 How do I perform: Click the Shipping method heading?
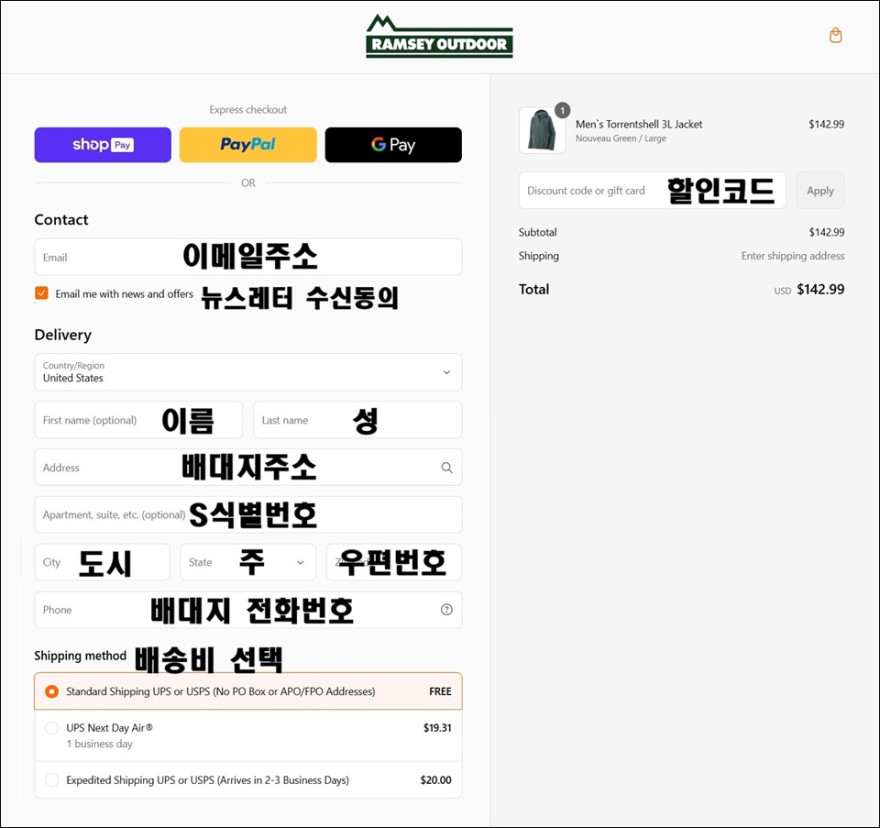tap(80, 656)
